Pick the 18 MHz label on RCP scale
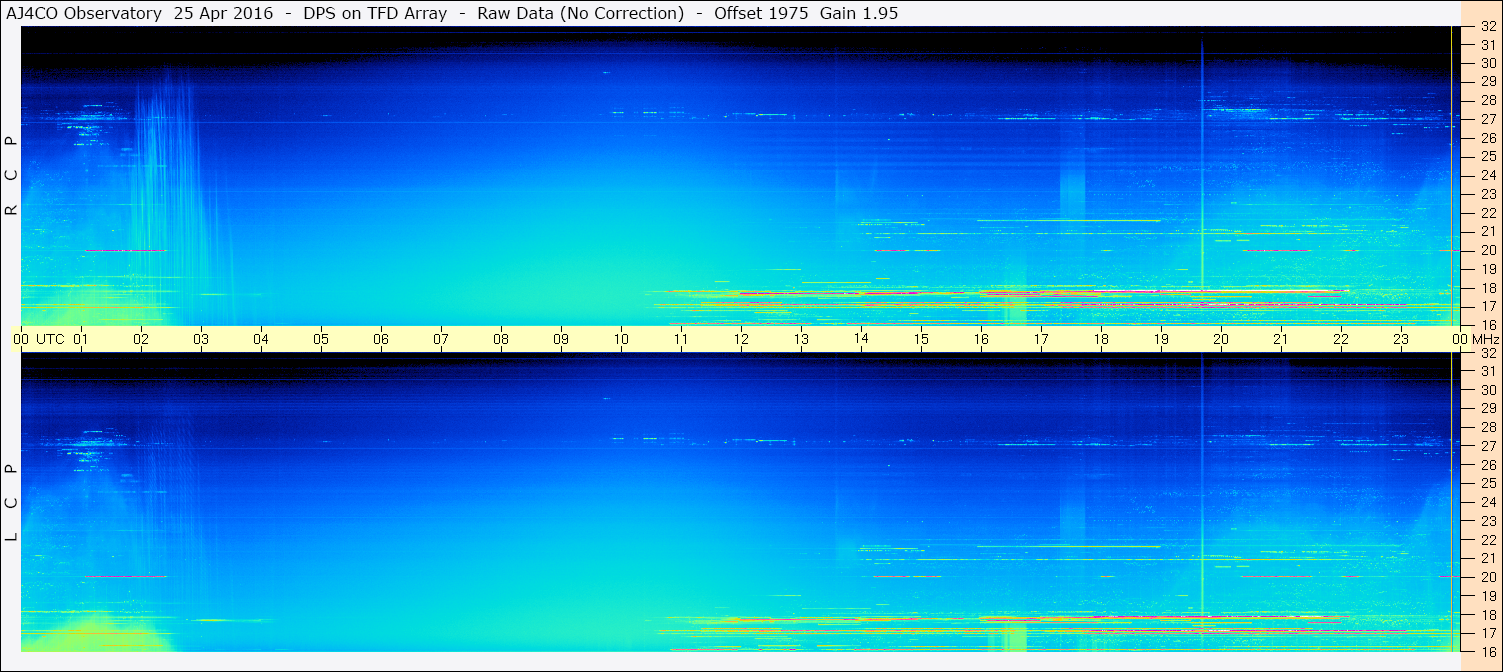 click(1487, 288)
